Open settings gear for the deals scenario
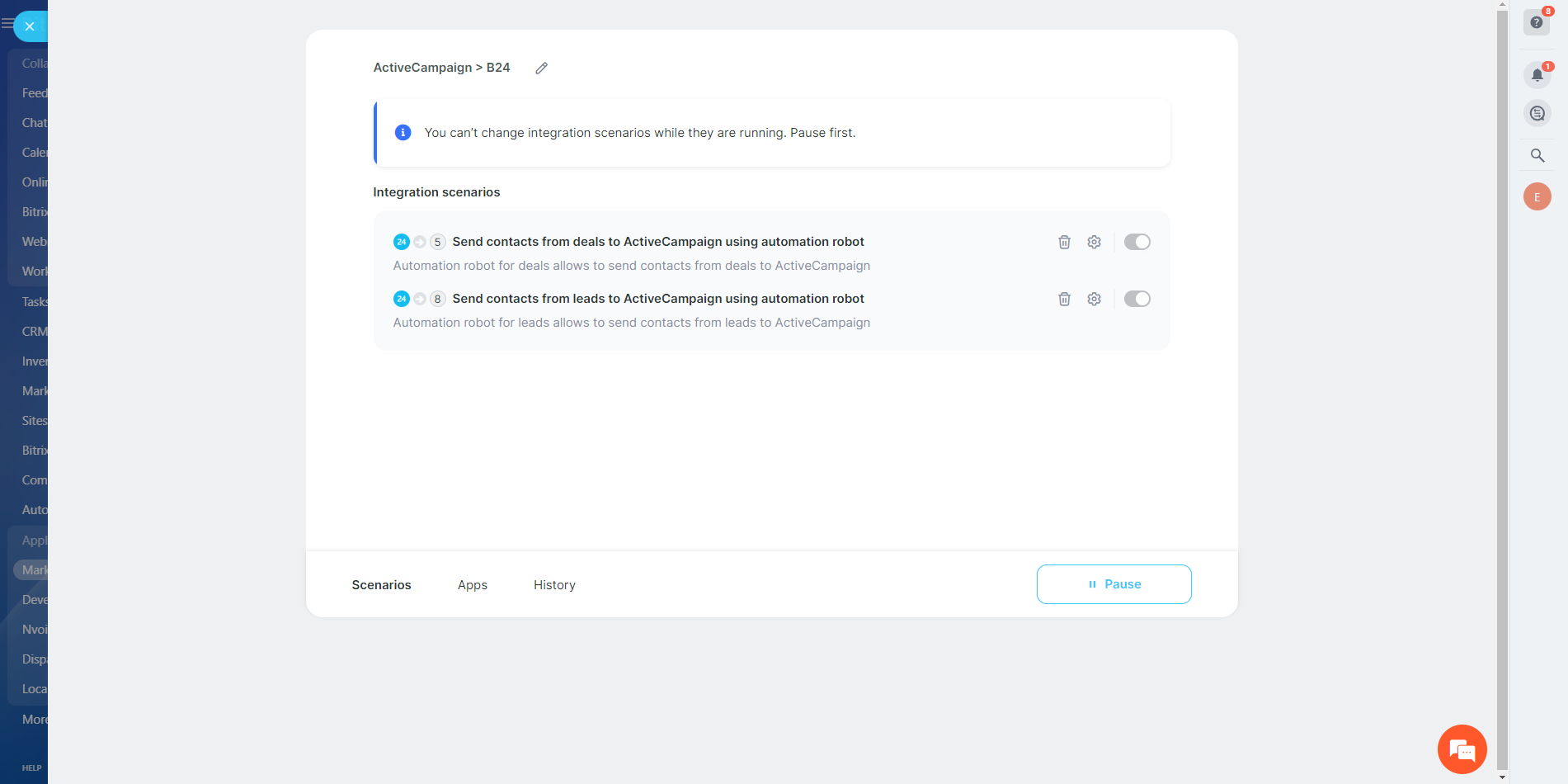The height and width of the screenshot is (784, 1568). coord(1094,242)
